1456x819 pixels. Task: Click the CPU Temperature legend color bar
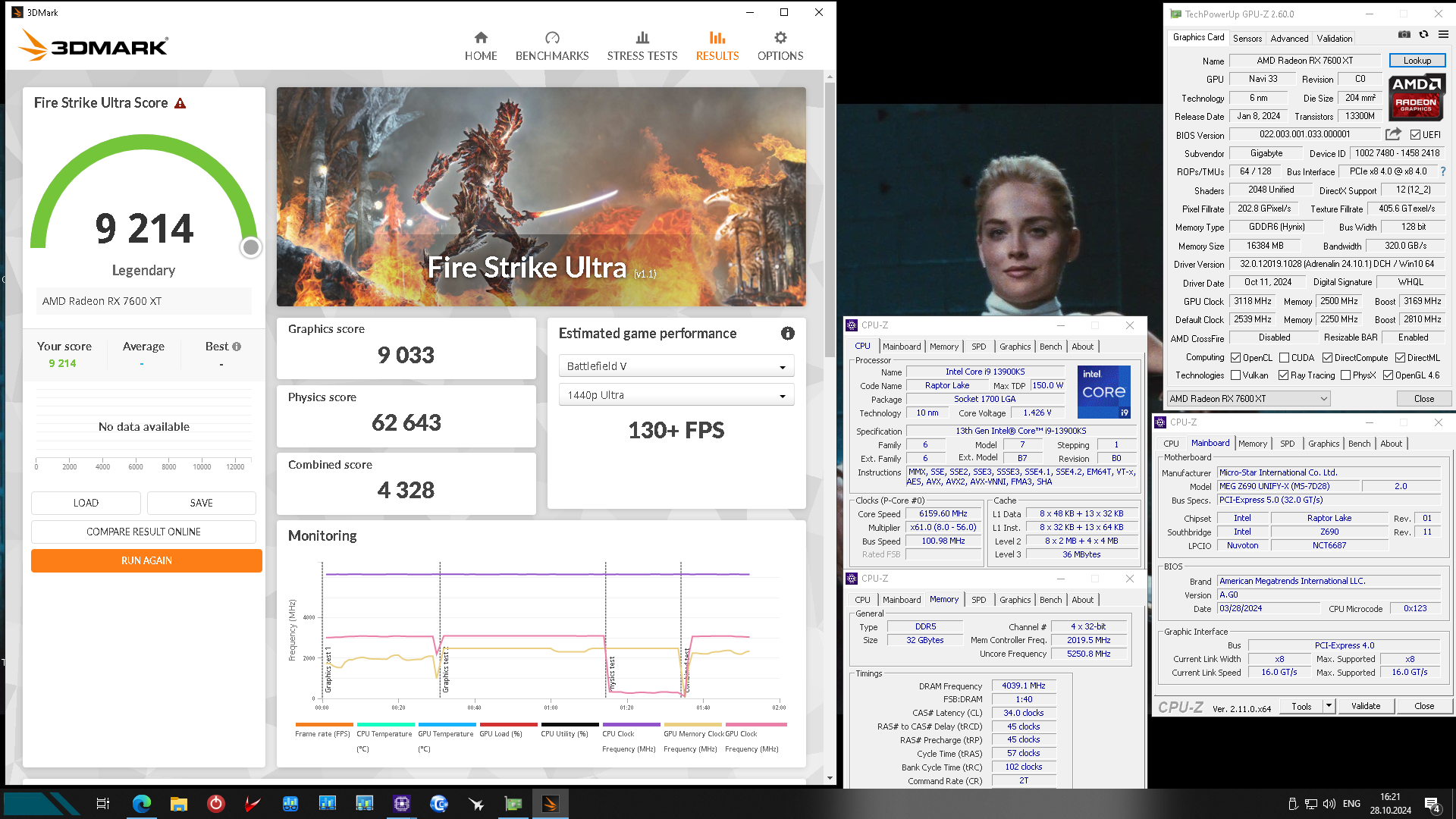click(386, 725)
